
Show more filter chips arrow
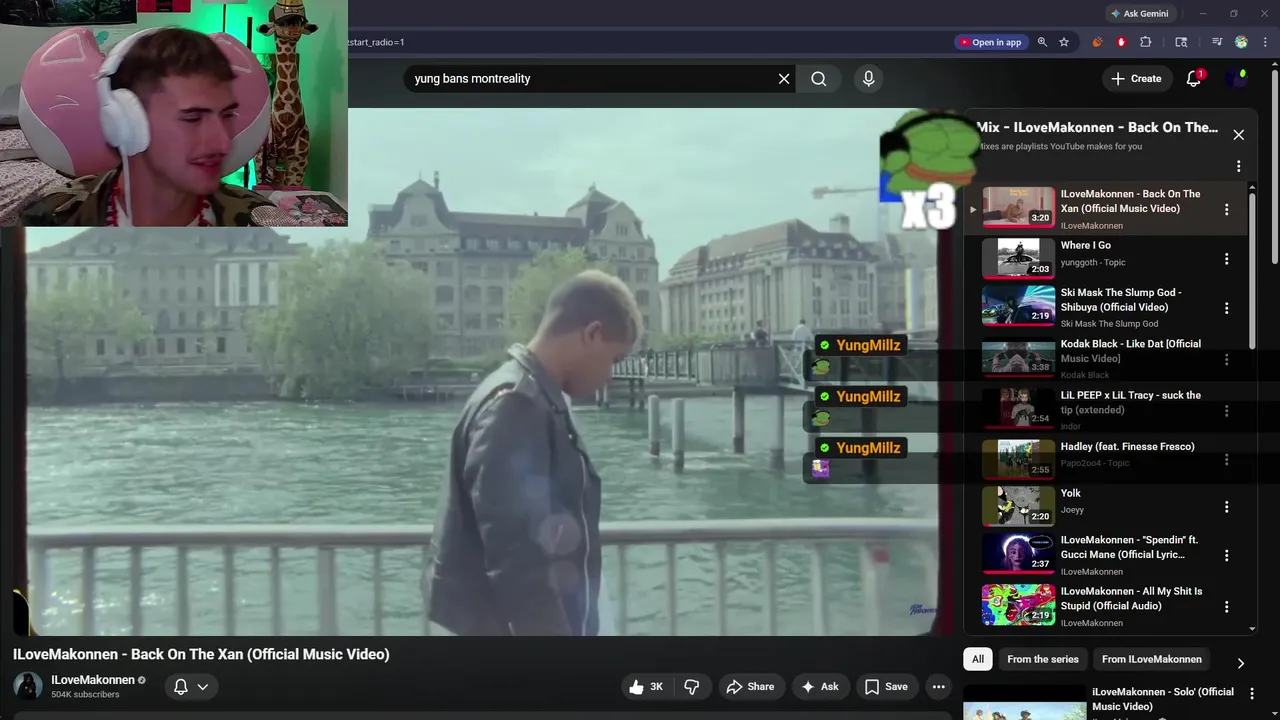click(1240, 663)
